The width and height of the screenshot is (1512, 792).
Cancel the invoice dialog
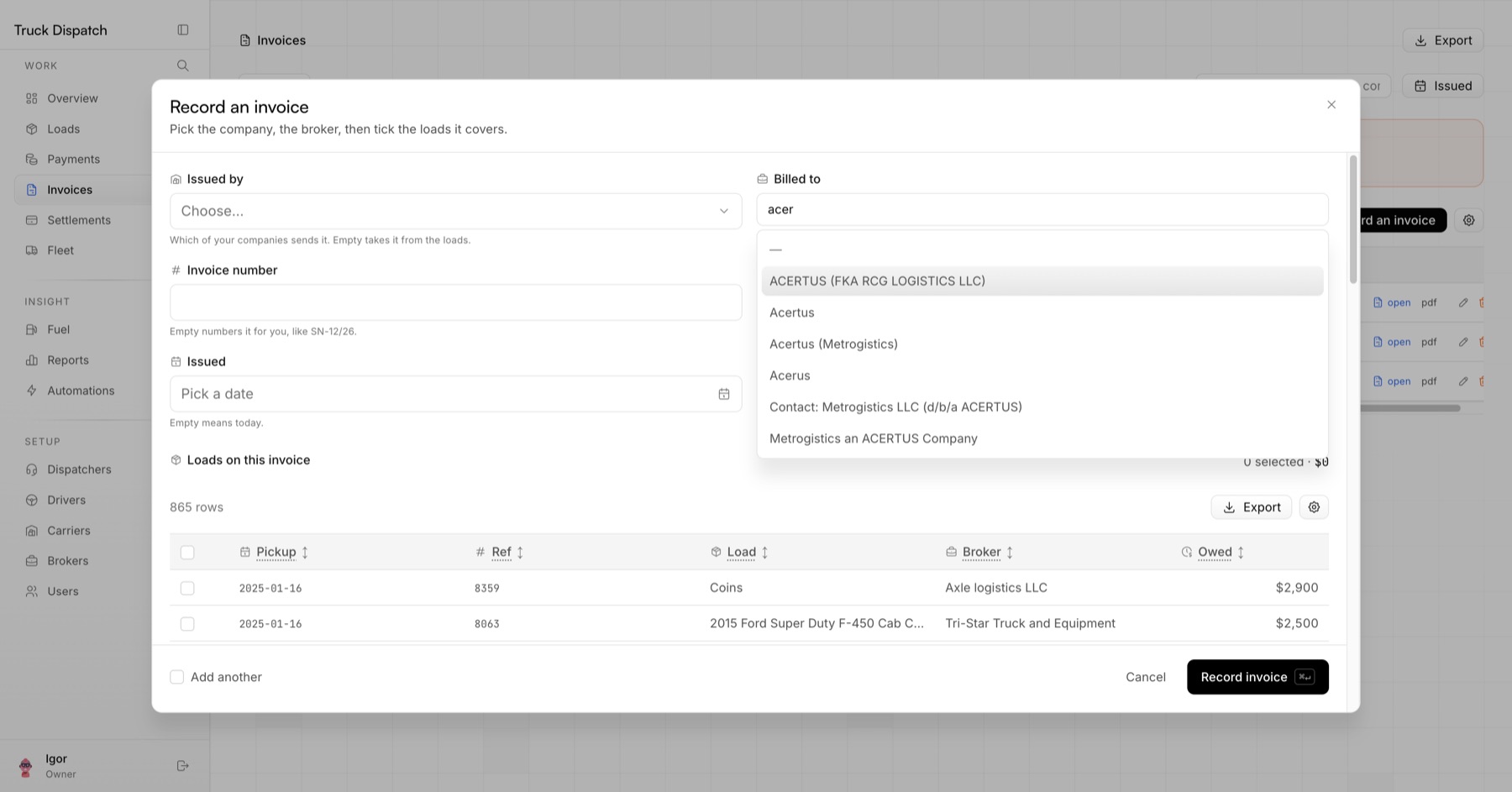(x=1146, y=677)
